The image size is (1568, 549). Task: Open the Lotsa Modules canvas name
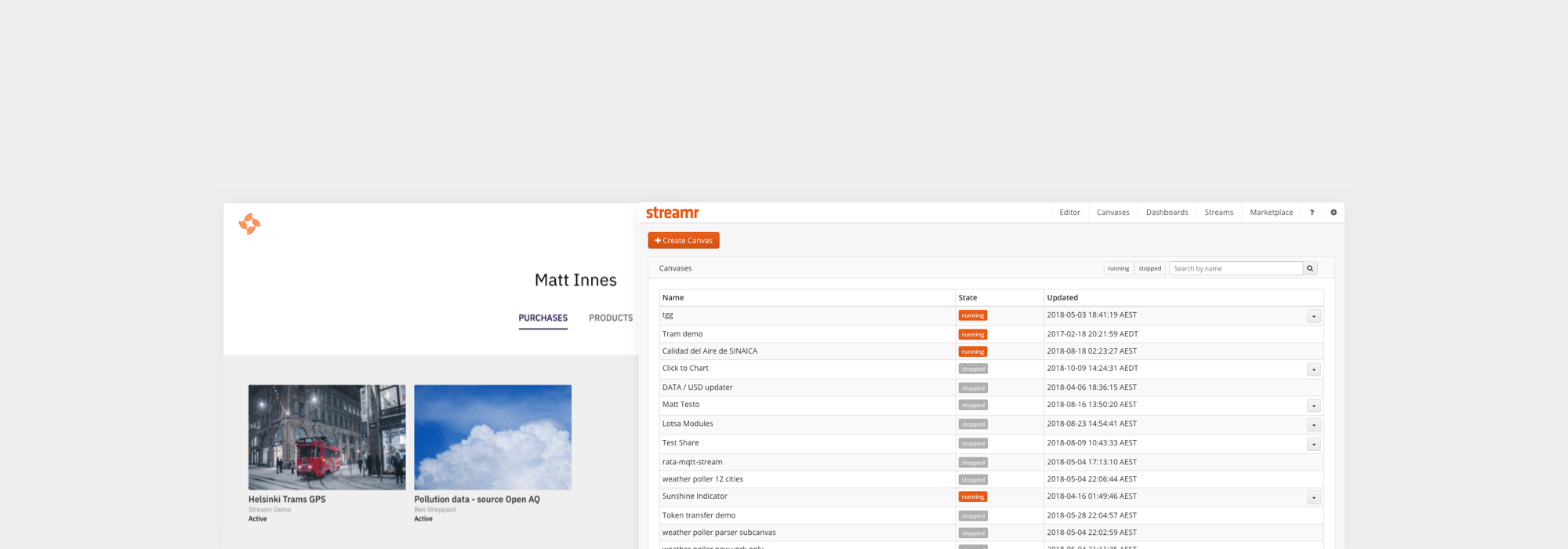click(x=688, y=424)
